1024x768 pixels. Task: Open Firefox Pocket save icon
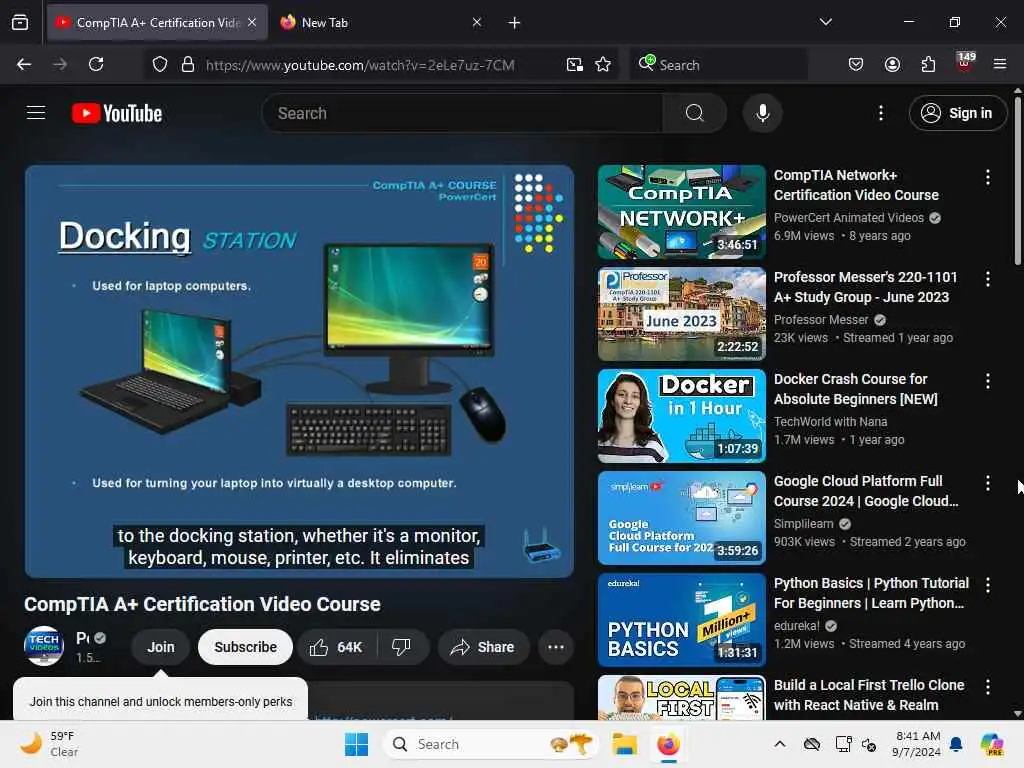(856, 64)
